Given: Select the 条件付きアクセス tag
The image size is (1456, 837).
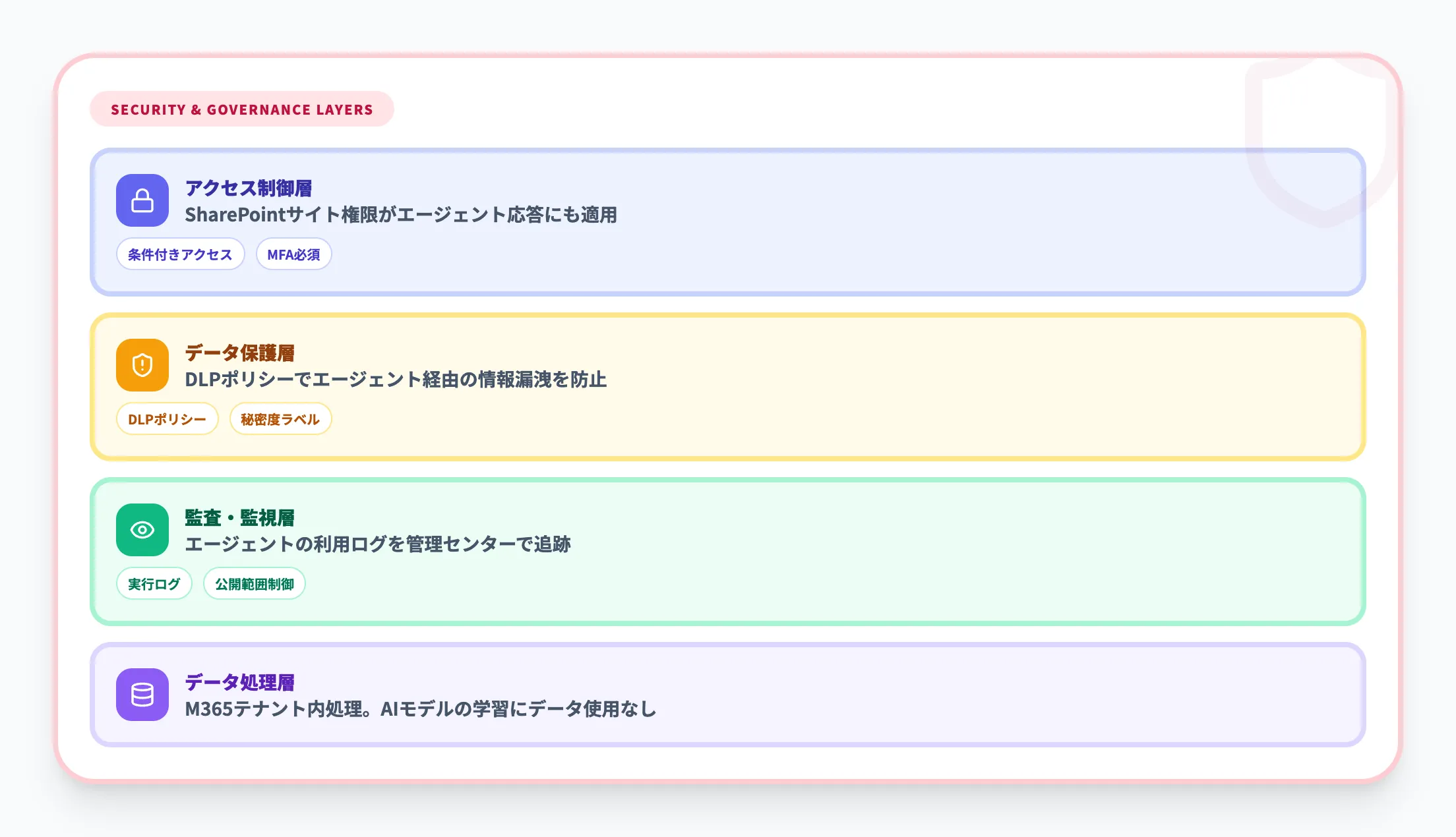Looking at the screenshot, I should coord(180,254).
